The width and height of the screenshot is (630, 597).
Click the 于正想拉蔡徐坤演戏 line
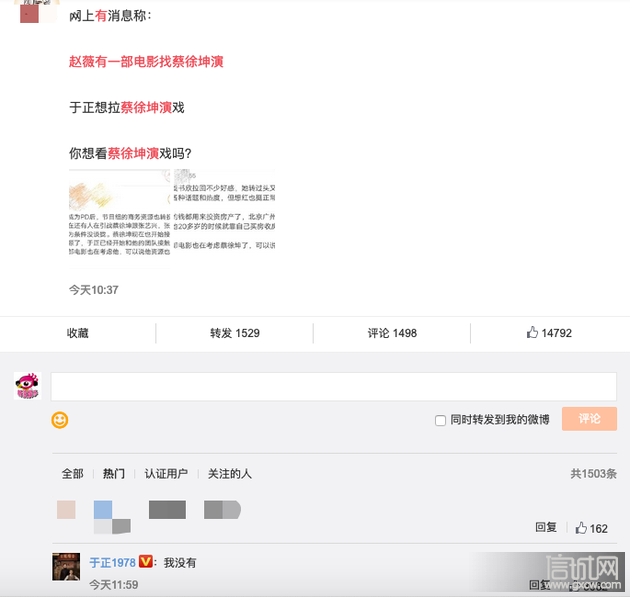(x=127, y=107)
